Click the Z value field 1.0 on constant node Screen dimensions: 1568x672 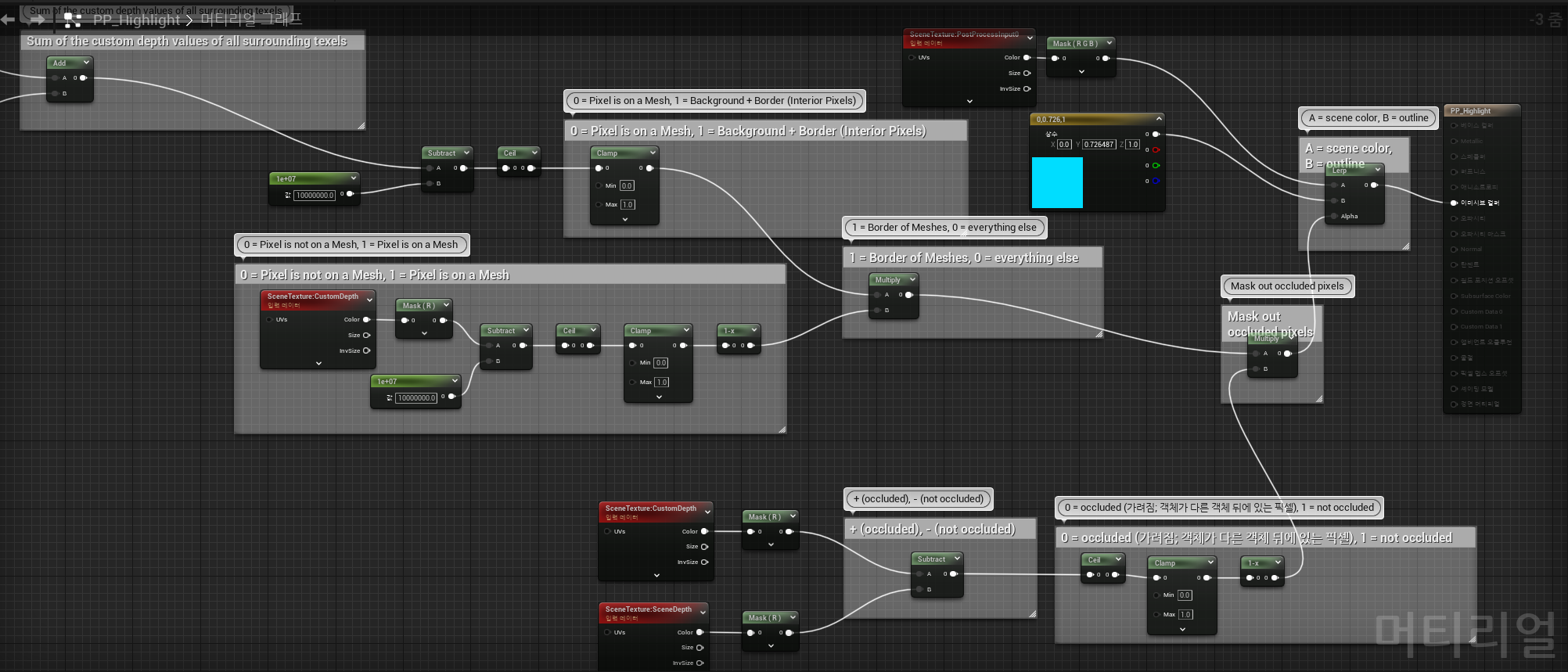click(1132, 144)
